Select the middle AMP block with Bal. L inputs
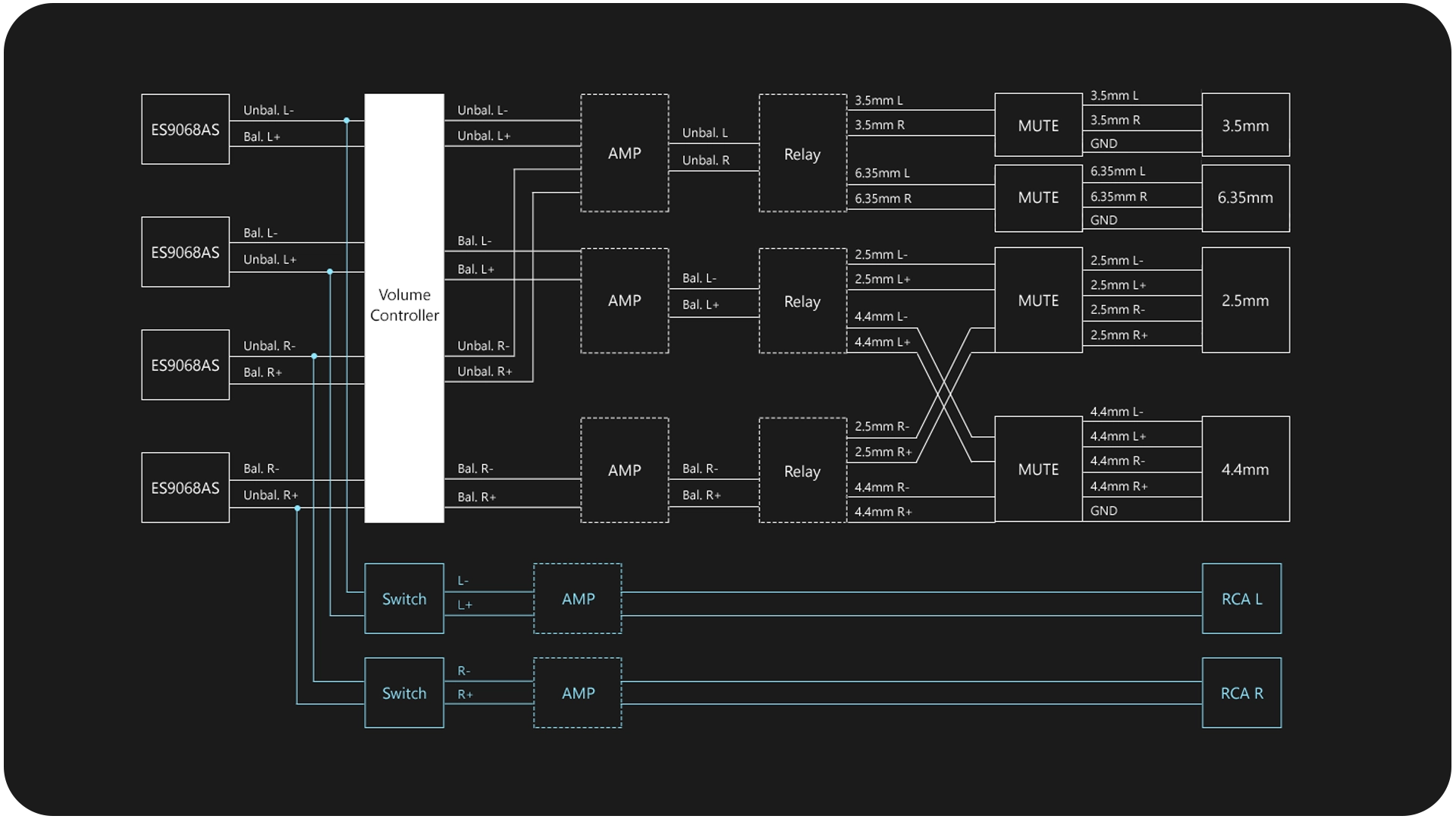 point(624,300)
